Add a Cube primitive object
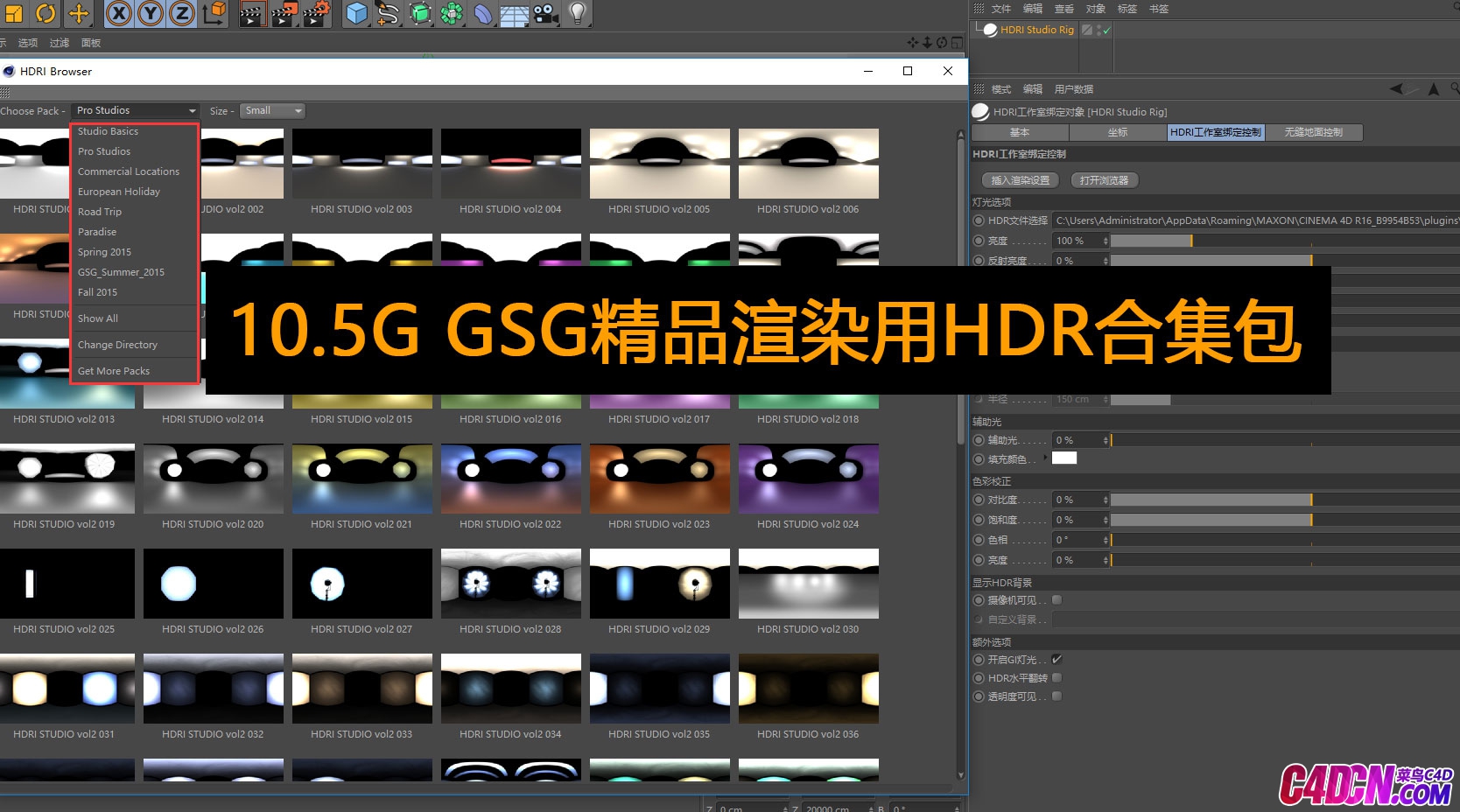Screen dimensions: 1460x812 coord(356,13)
